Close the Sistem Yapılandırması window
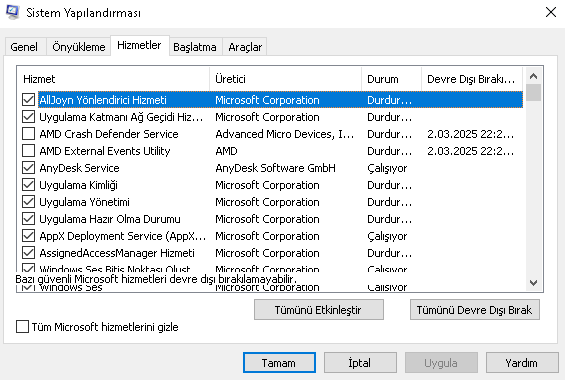The height and width of the screenshot is (380, 565). coord(551,12)
